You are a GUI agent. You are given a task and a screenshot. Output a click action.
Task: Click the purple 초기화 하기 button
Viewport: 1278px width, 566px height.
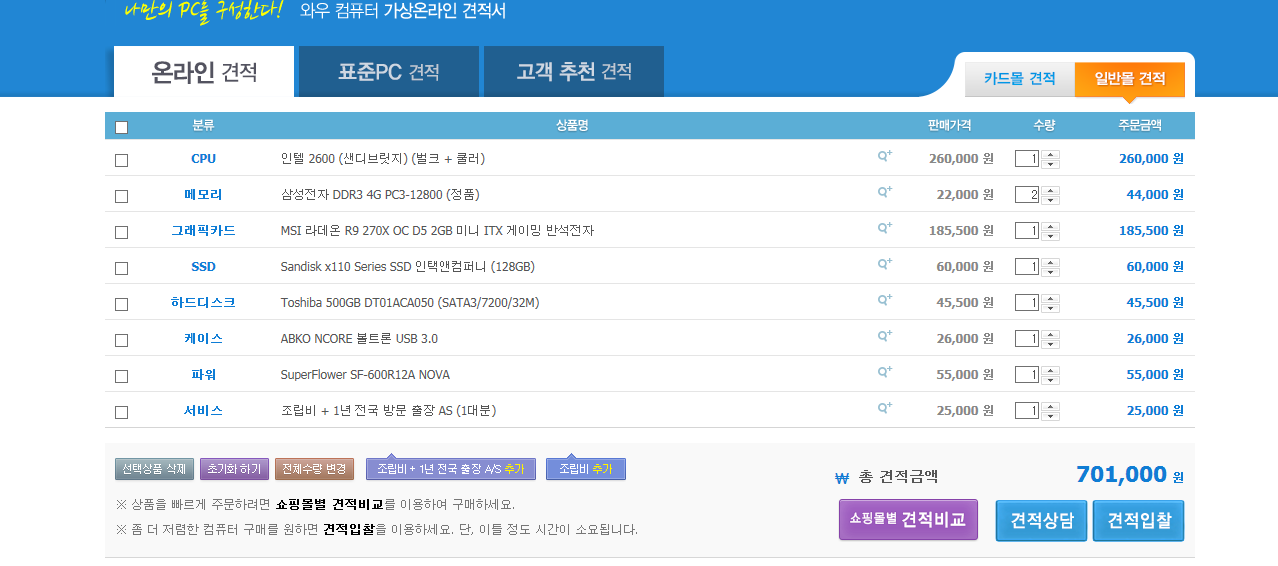(x=234, y=469)
